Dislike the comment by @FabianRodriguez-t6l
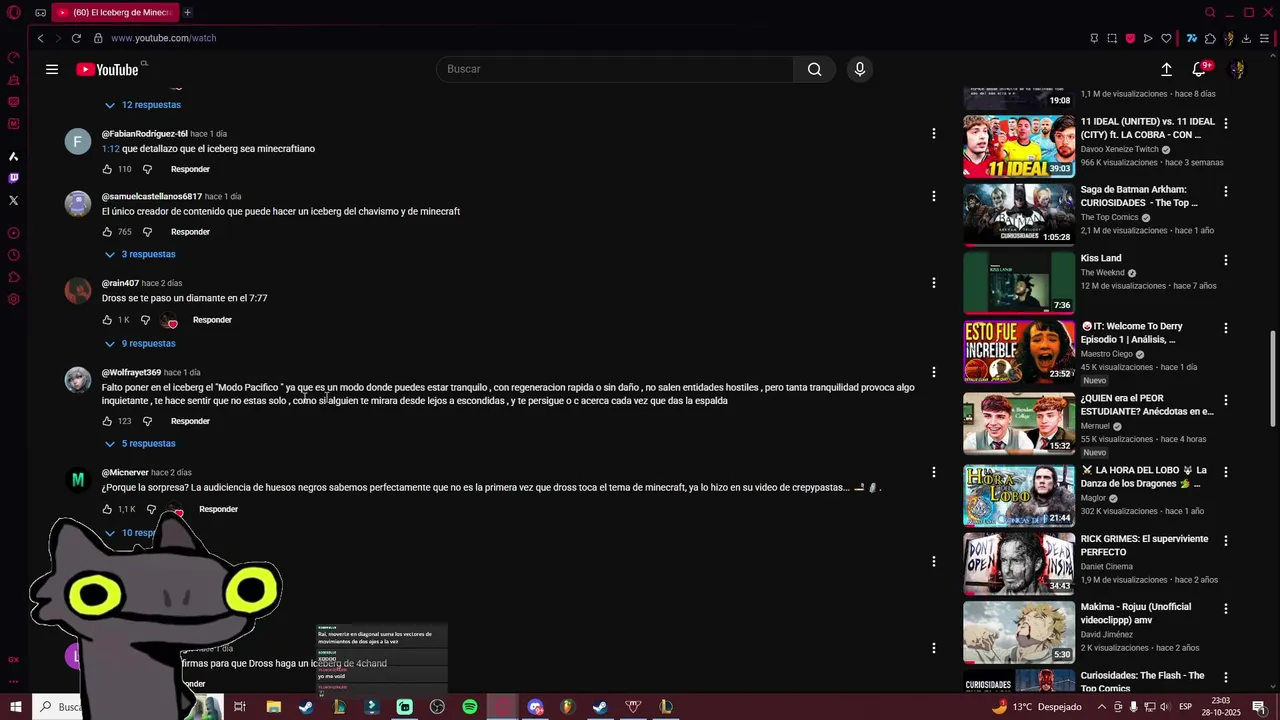 (147, 169)
